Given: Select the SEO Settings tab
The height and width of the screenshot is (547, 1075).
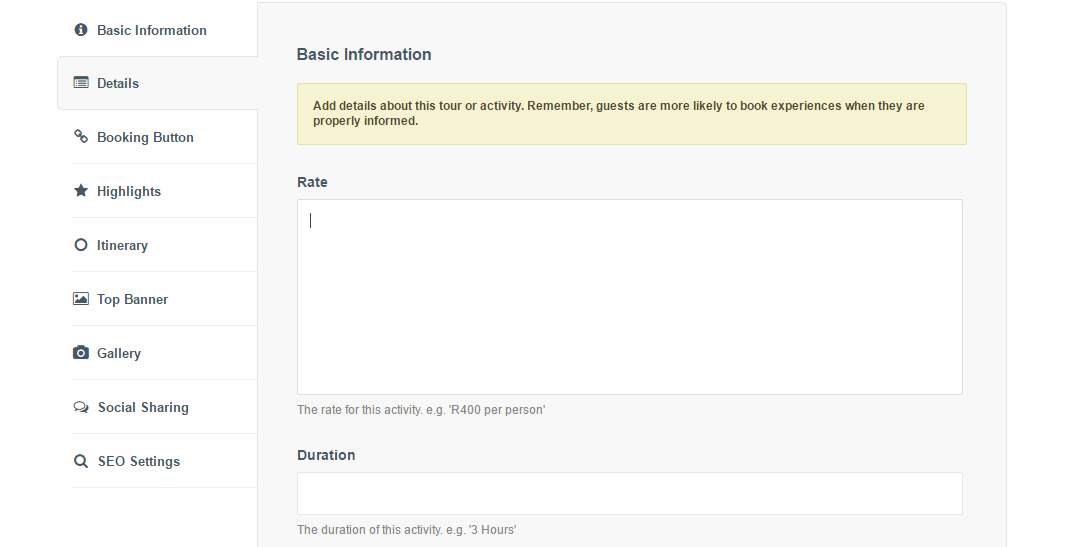Looking at the screenshot, I should [x=139, y=461].
